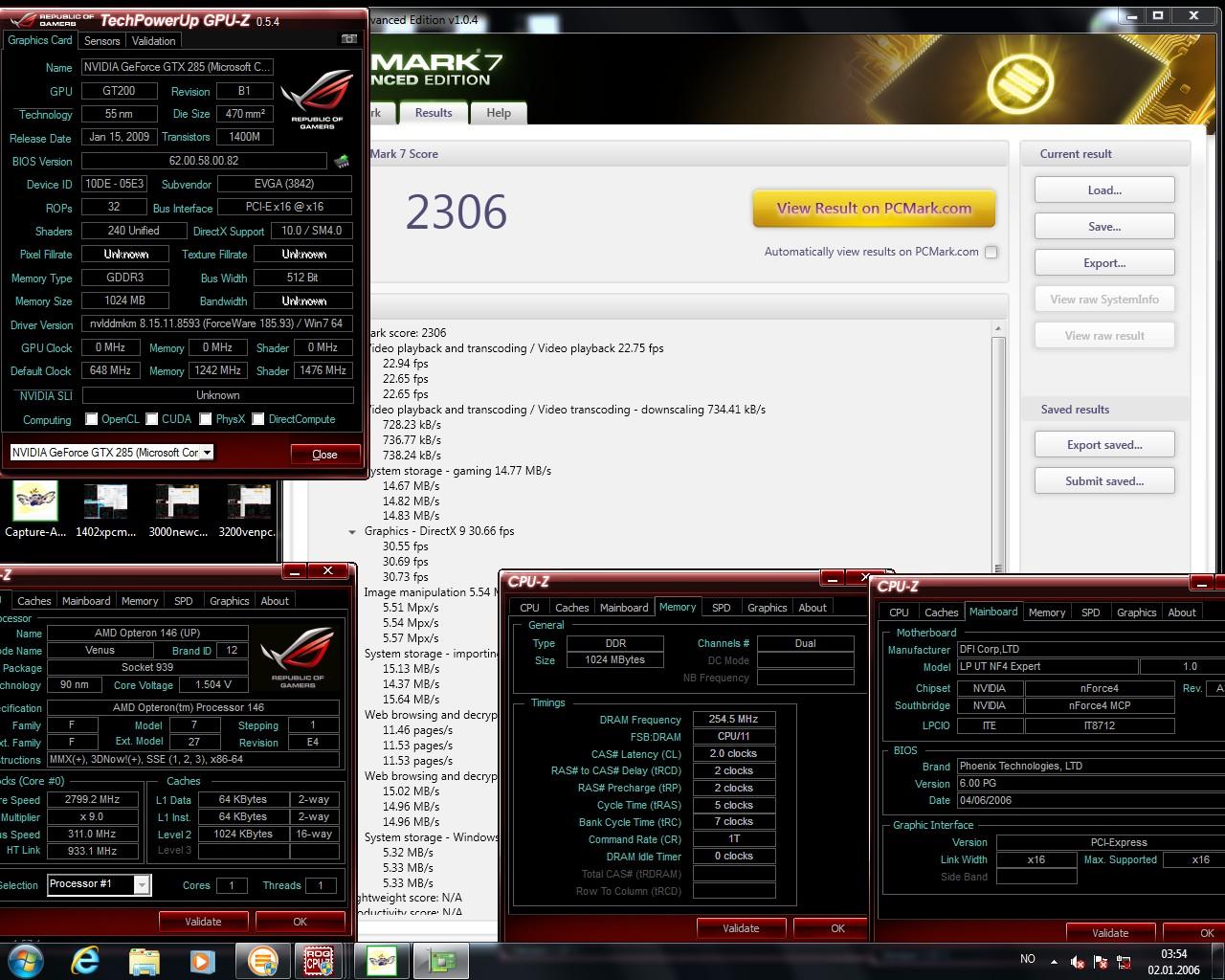Click the orange PCMark 7 taskbar icon

[262, 960]
